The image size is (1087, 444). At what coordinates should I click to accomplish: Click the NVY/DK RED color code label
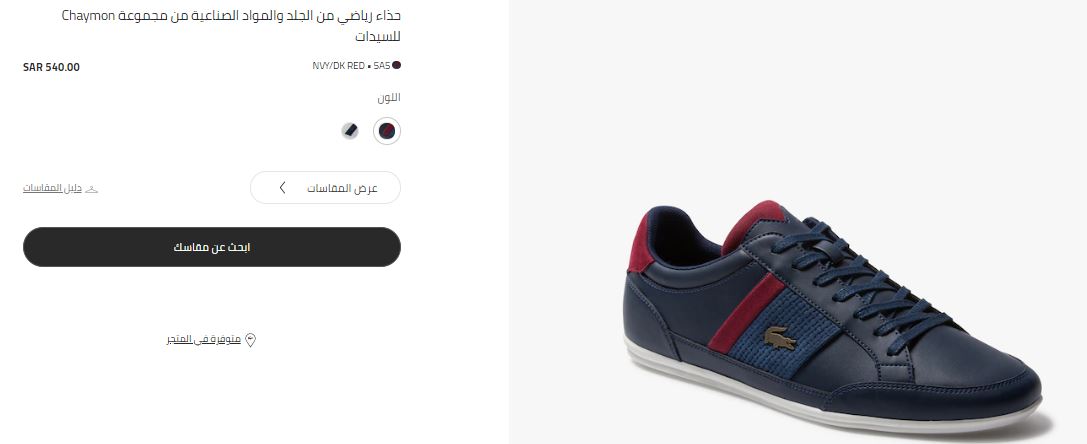[338, 66]
